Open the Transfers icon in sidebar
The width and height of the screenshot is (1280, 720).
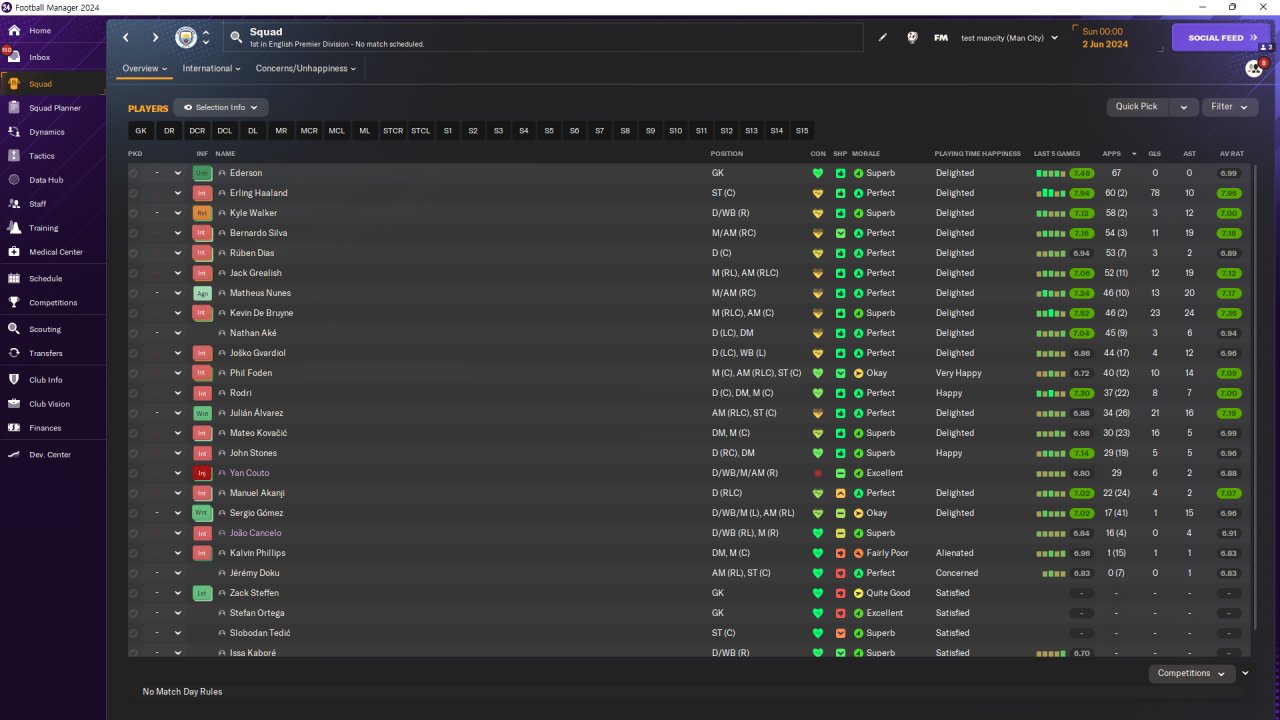coord(14,353)
